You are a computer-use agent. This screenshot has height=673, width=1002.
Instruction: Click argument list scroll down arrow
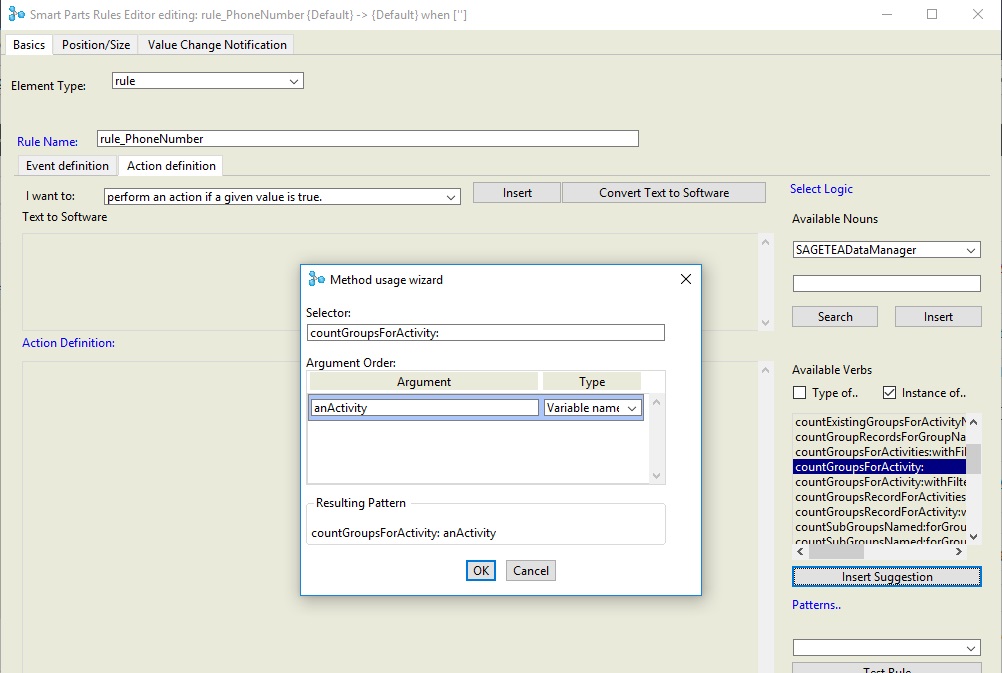(656, 476)
